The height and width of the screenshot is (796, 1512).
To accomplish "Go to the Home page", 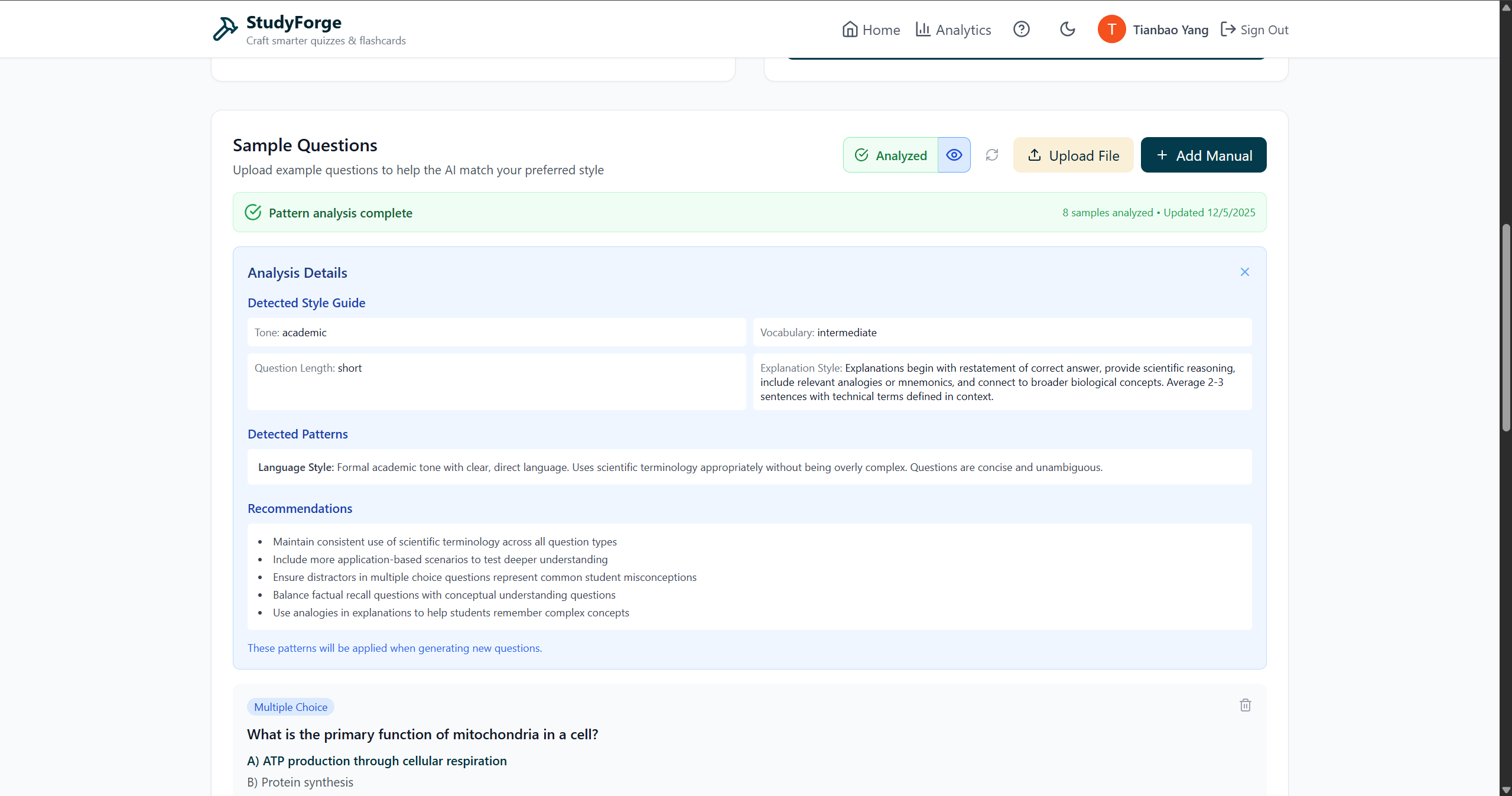I will pos(871,30).
